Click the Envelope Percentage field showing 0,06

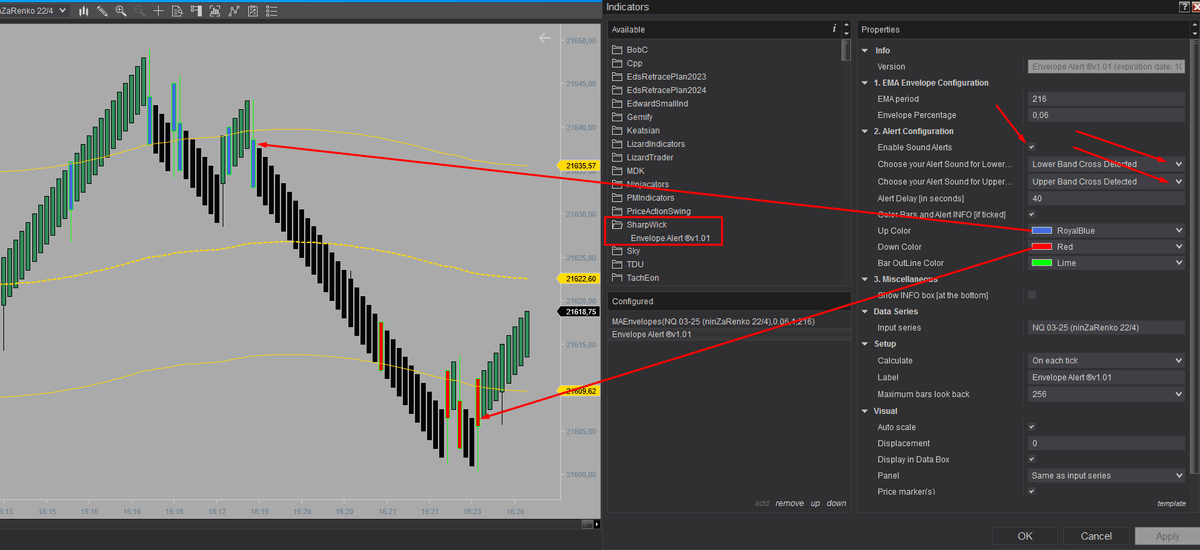[1106, 115]
